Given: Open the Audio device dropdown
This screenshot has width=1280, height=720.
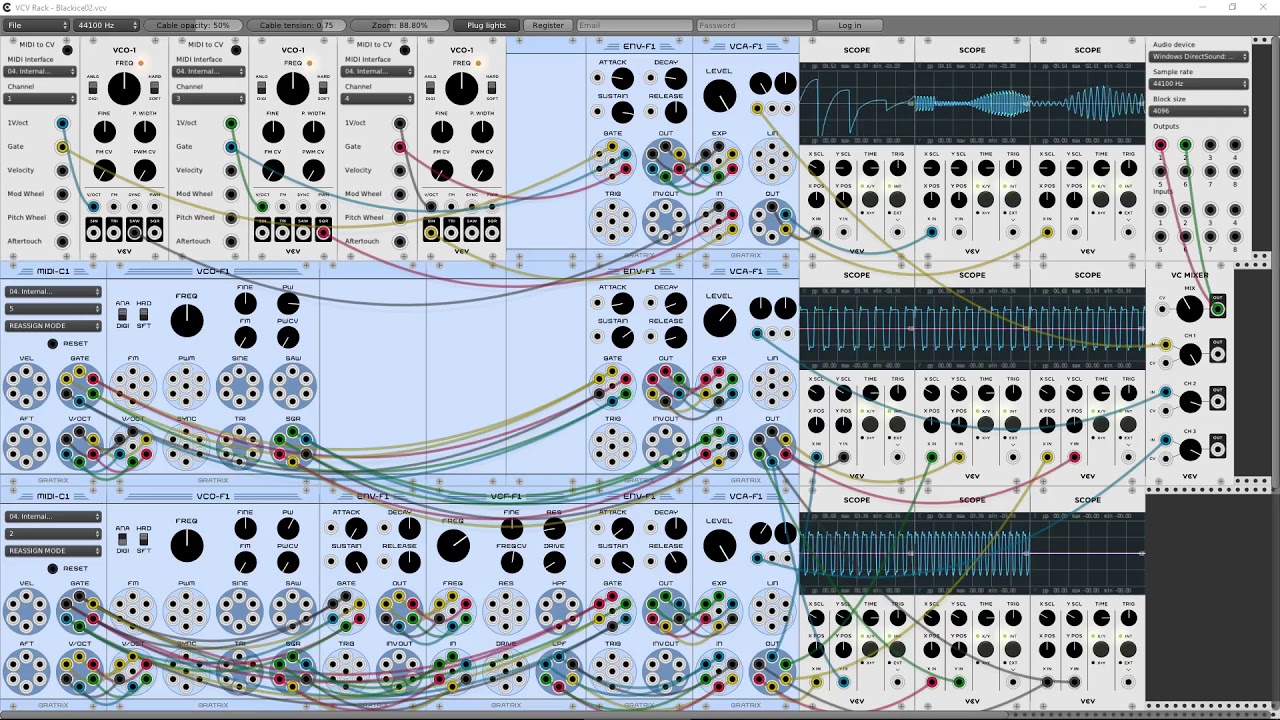Looking at the screenshot, I should [x=1200, y=57].
